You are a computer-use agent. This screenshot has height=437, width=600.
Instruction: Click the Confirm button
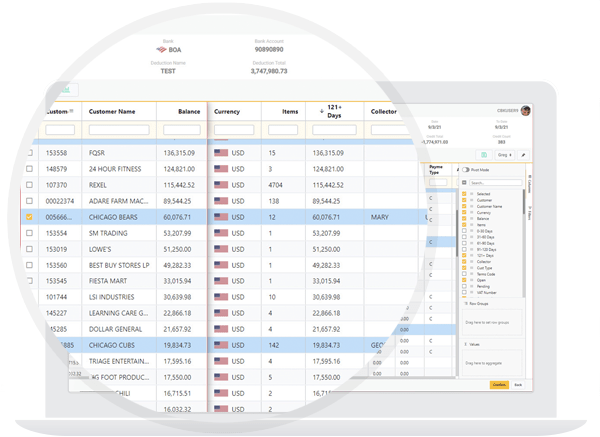(x=499, y=385)
